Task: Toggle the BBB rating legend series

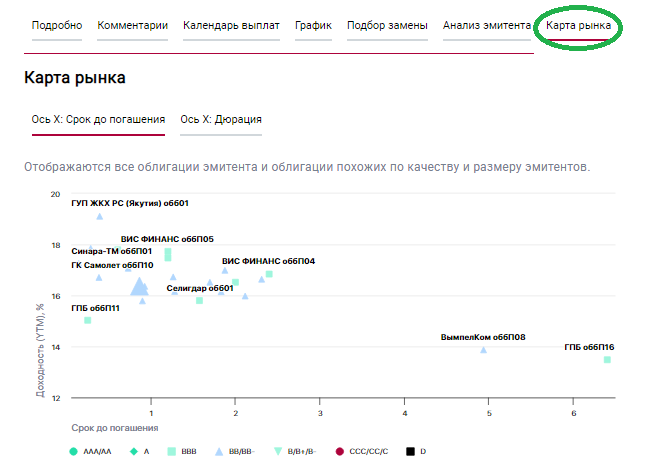Action: click(x=181, y=451)
